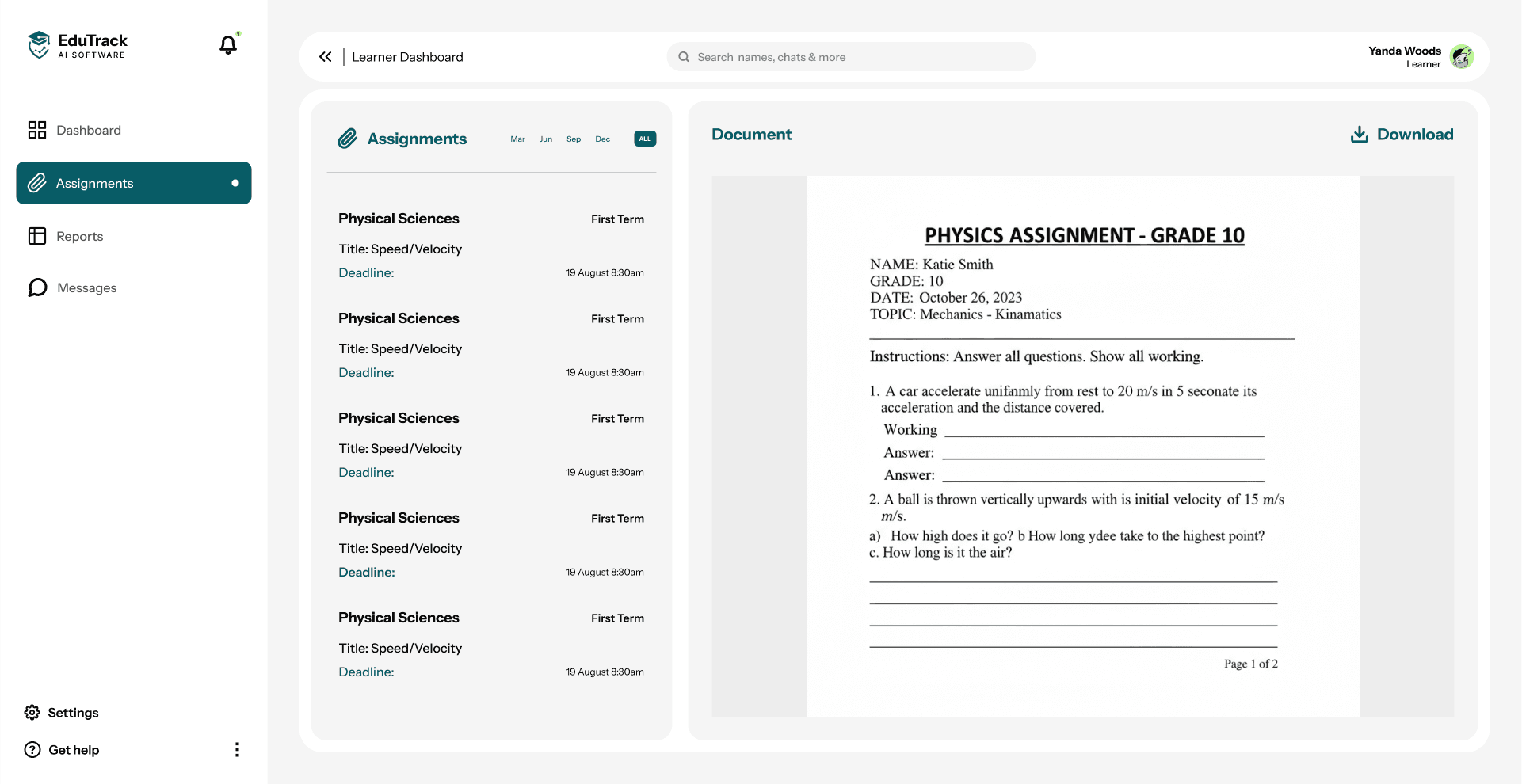Open the Dashboard grid icon
The width and height of the screenshot is (1522, 784).
point(36,129)
